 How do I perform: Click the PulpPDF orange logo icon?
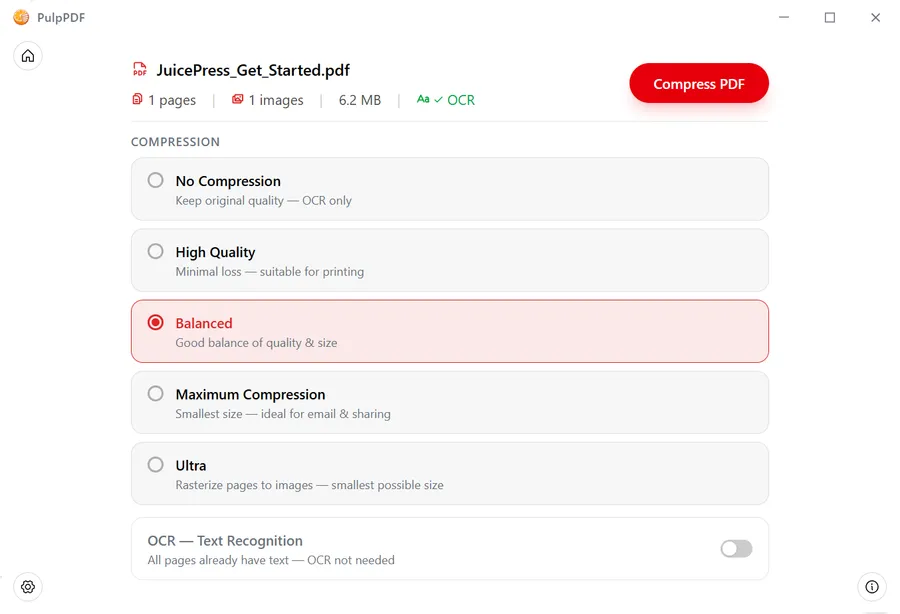21,17
